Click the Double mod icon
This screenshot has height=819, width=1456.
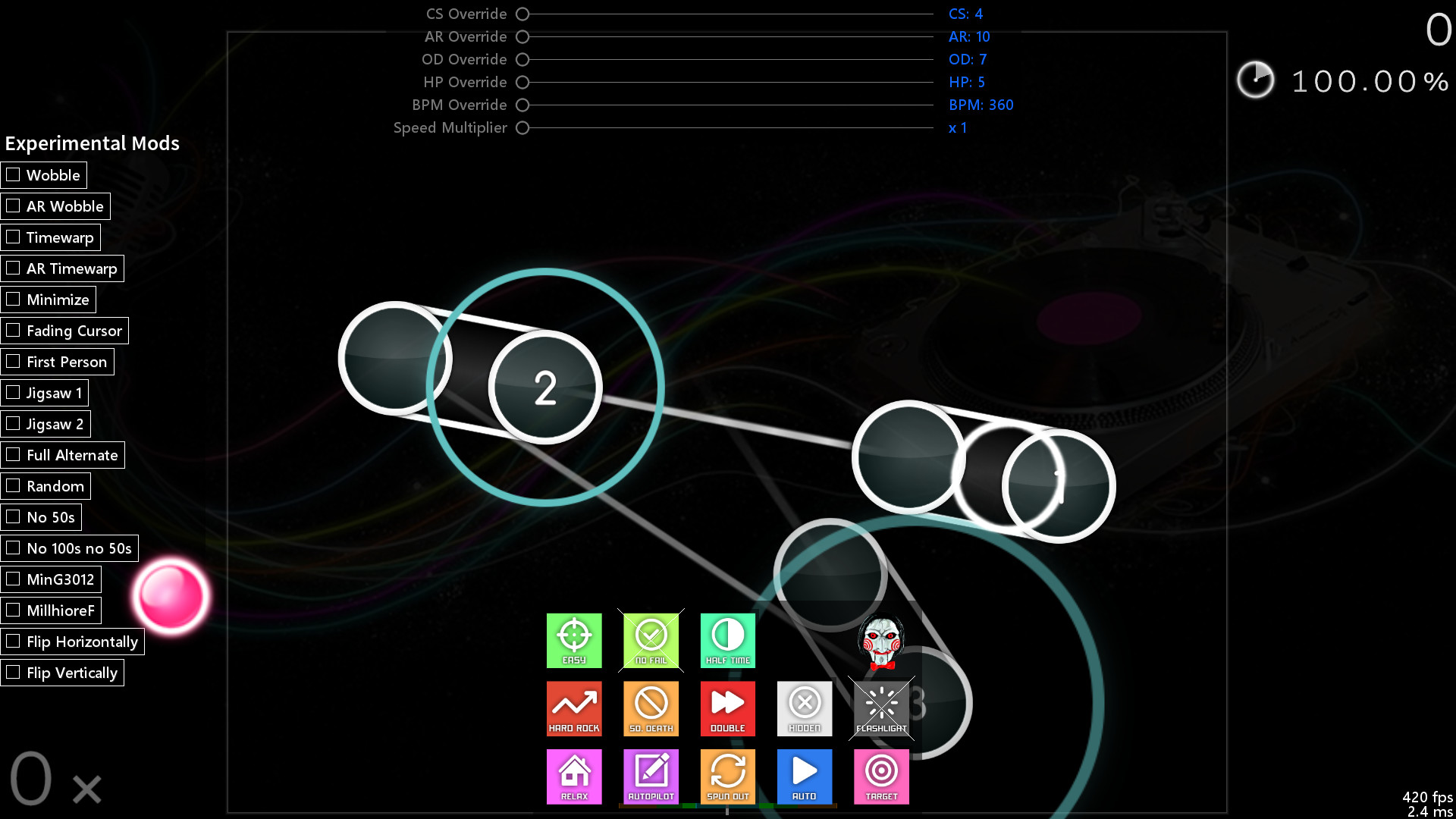click(x=727, y=707)
